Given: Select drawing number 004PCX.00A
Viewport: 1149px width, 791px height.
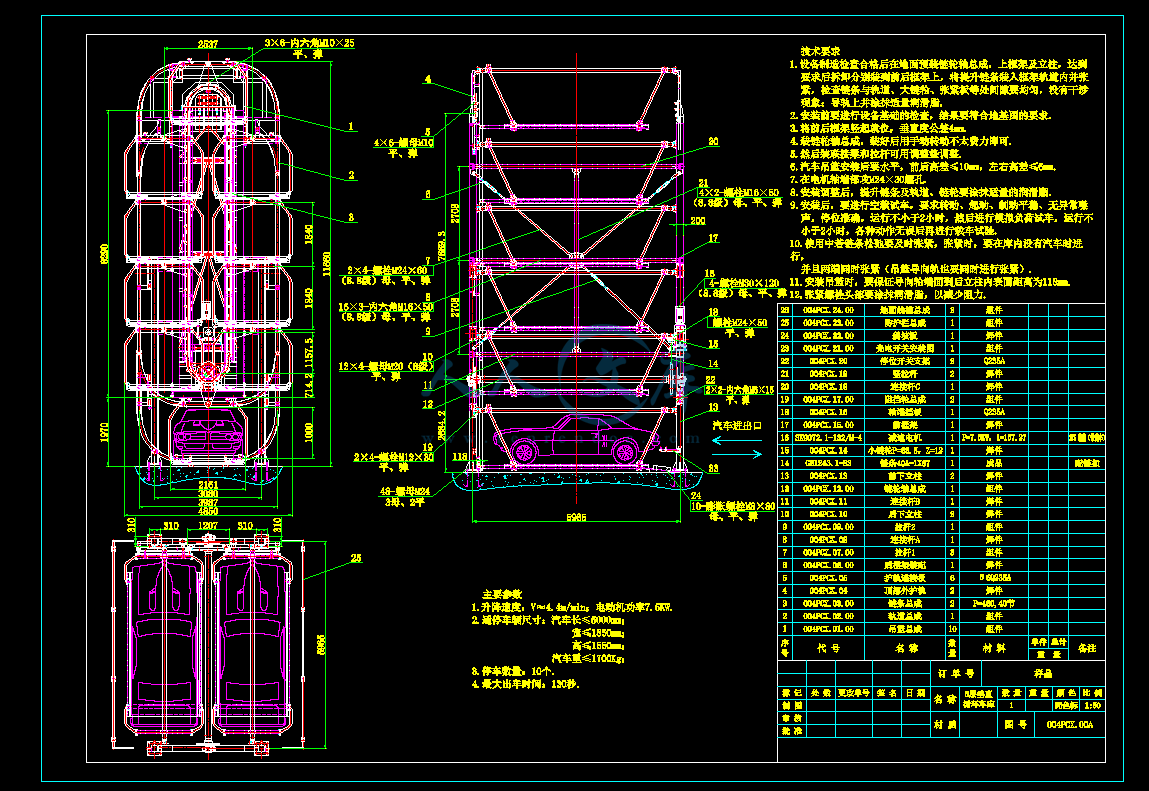Looking at the screenshot, I should (x=1070, y=725).
